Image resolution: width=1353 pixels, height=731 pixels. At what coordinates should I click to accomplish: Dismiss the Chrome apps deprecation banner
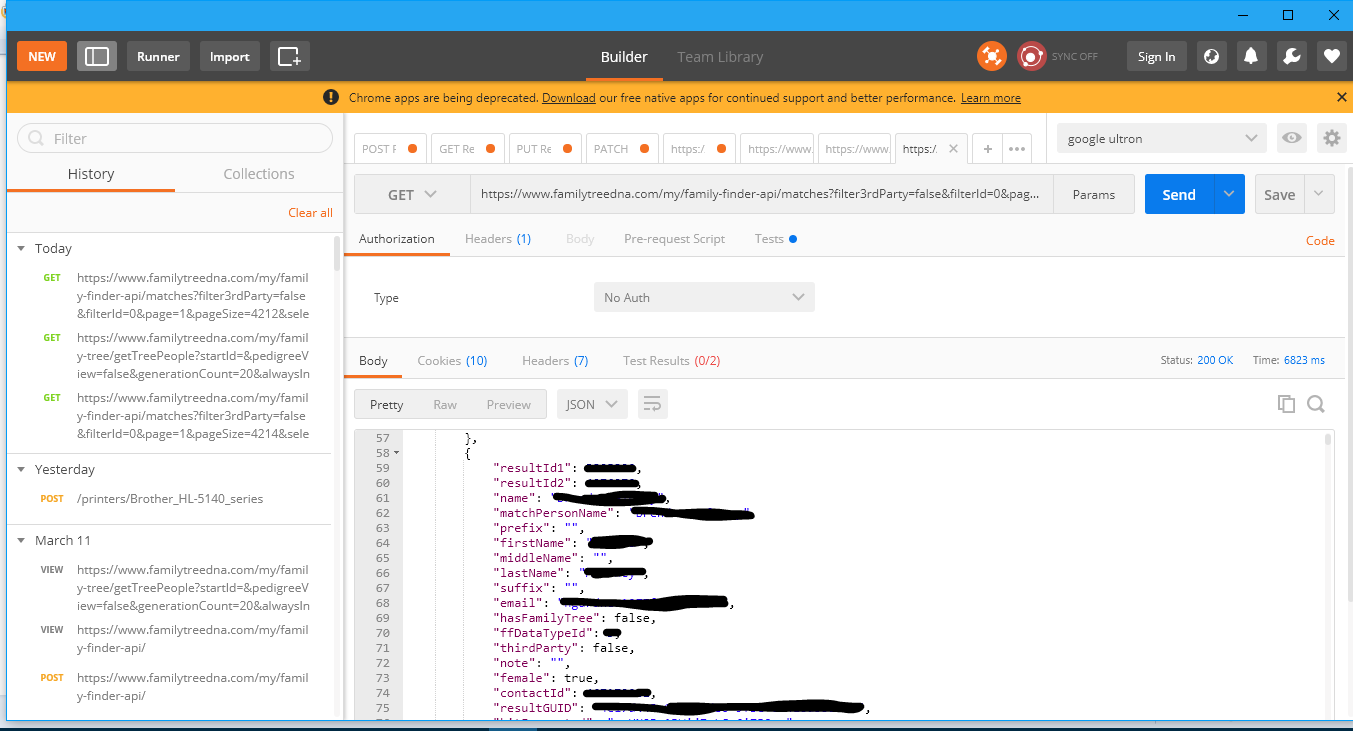pyautogui.click(x=1342, y=97)
